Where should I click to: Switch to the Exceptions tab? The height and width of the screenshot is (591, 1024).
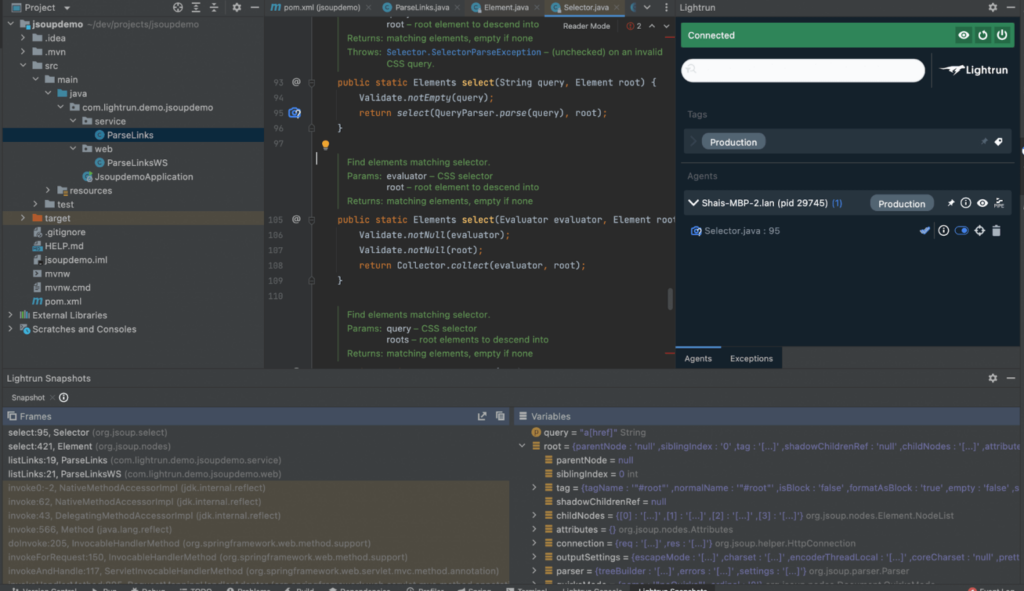point(751,358)
